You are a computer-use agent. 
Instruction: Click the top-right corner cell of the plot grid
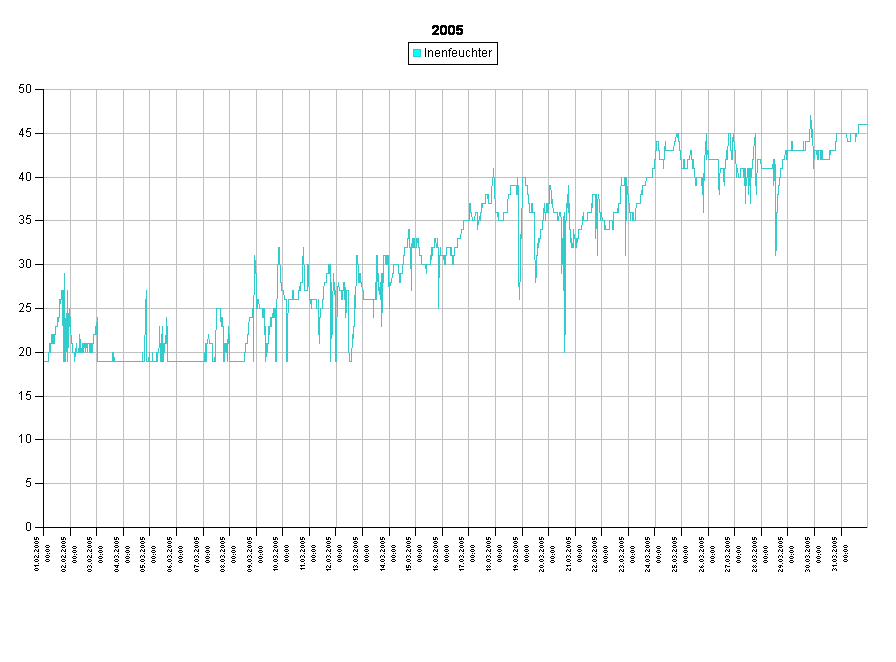854,111
